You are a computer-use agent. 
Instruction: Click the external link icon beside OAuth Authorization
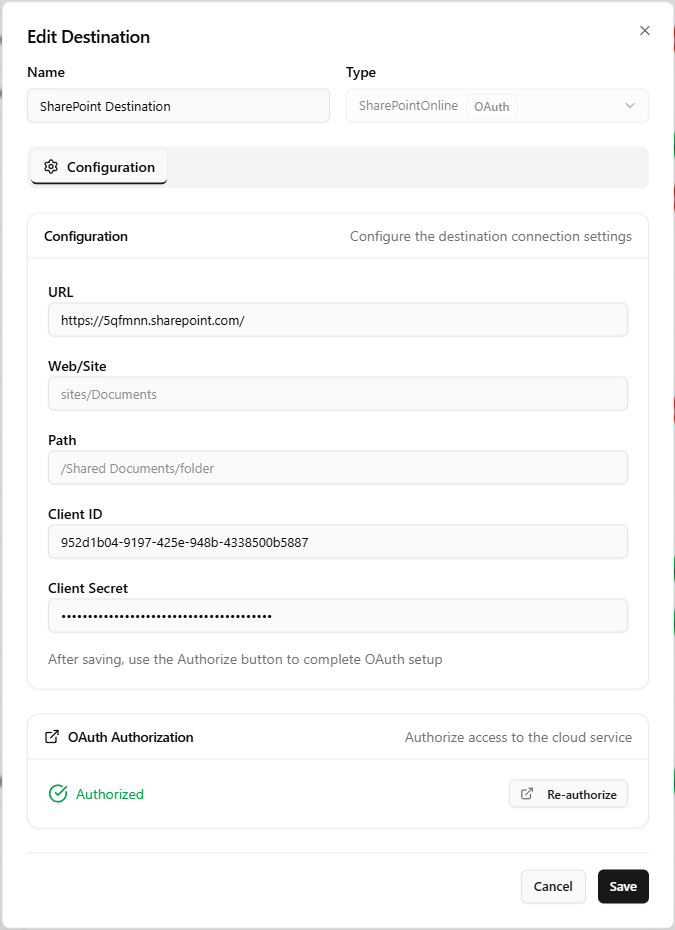click(52, 737)
